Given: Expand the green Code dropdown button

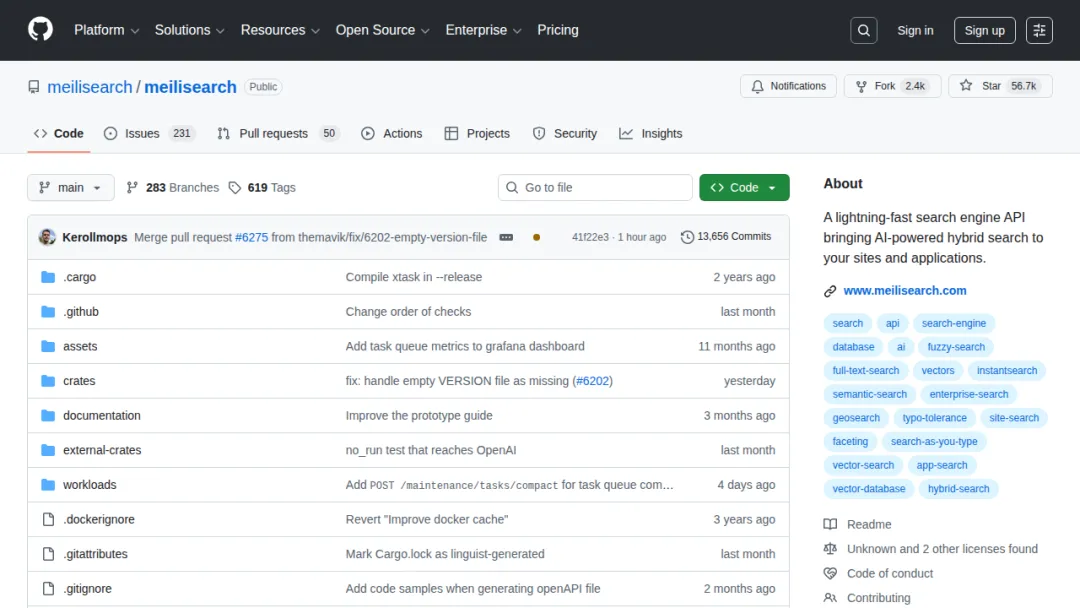Looking at the screenshot, I should 744,187.
